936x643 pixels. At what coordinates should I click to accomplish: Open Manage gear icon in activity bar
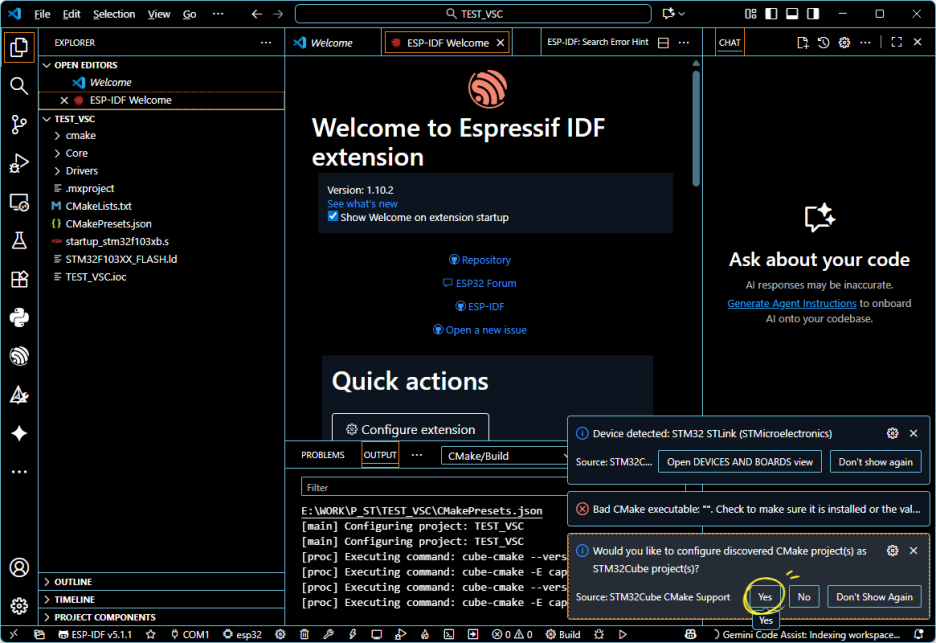(19, 606)
